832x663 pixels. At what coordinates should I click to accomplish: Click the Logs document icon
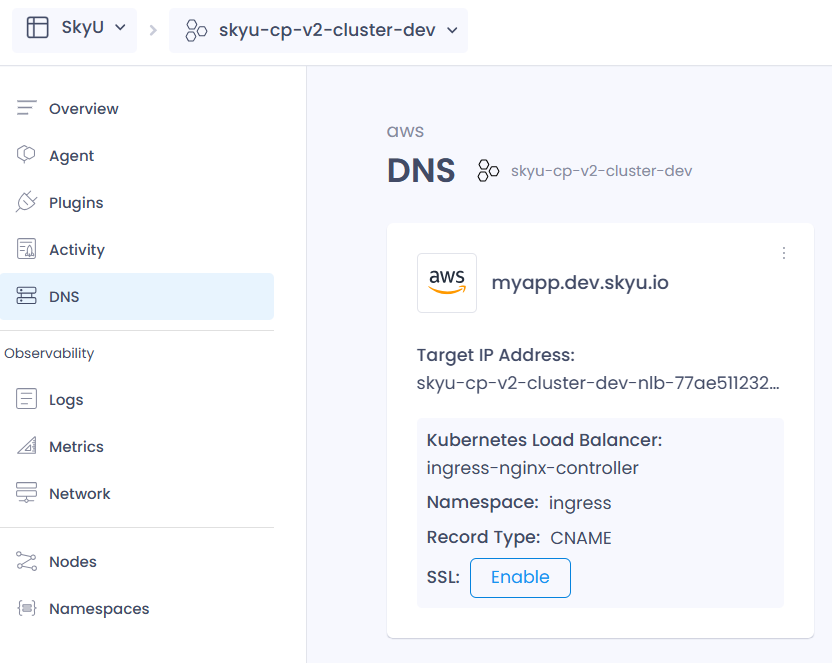pos(27,398)
